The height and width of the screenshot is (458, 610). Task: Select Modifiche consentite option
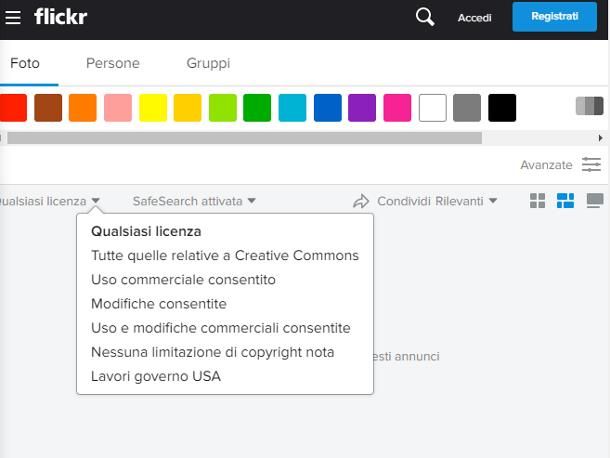[159, 304]
